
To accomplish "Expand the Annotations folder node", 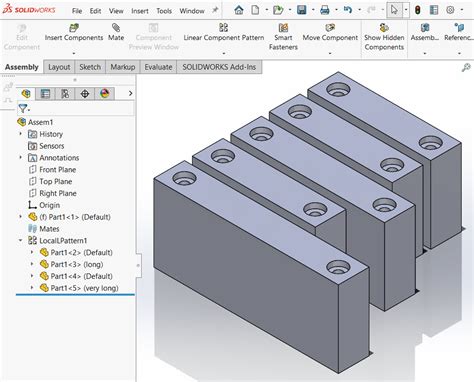I will (21, 157).
